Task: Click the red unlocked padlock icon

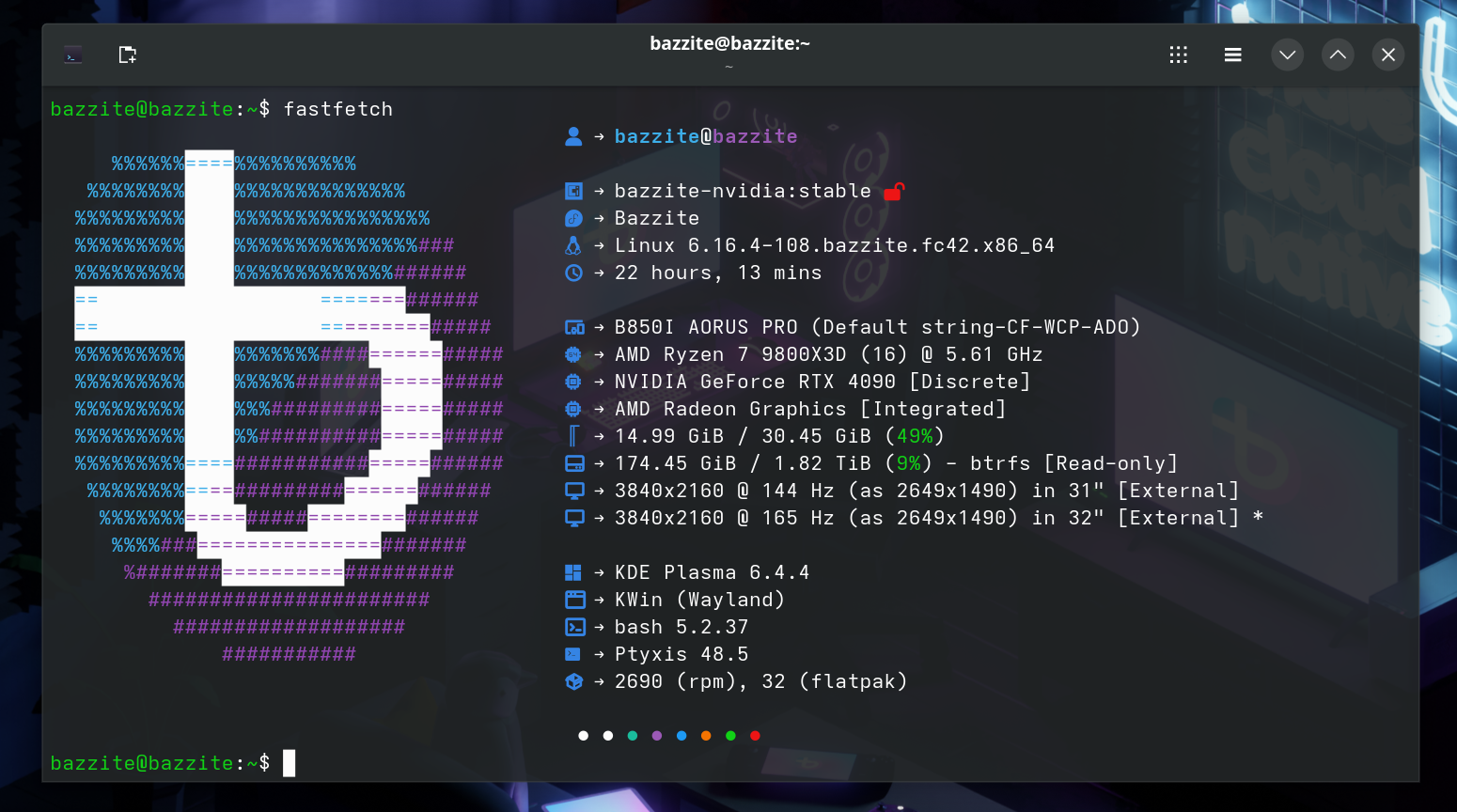Action: 894,191
